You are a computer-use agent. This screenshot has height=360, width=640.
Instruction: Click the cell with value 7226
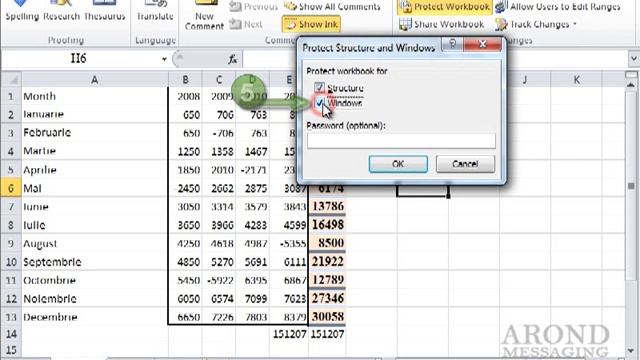(219, 317)
